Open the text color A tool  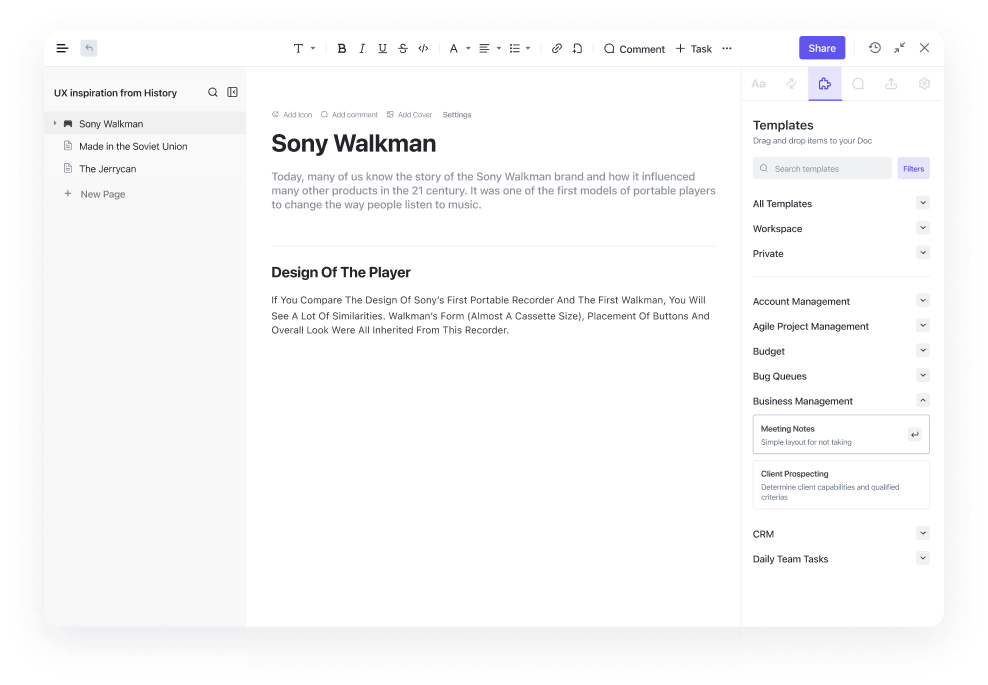coord(453,49)
